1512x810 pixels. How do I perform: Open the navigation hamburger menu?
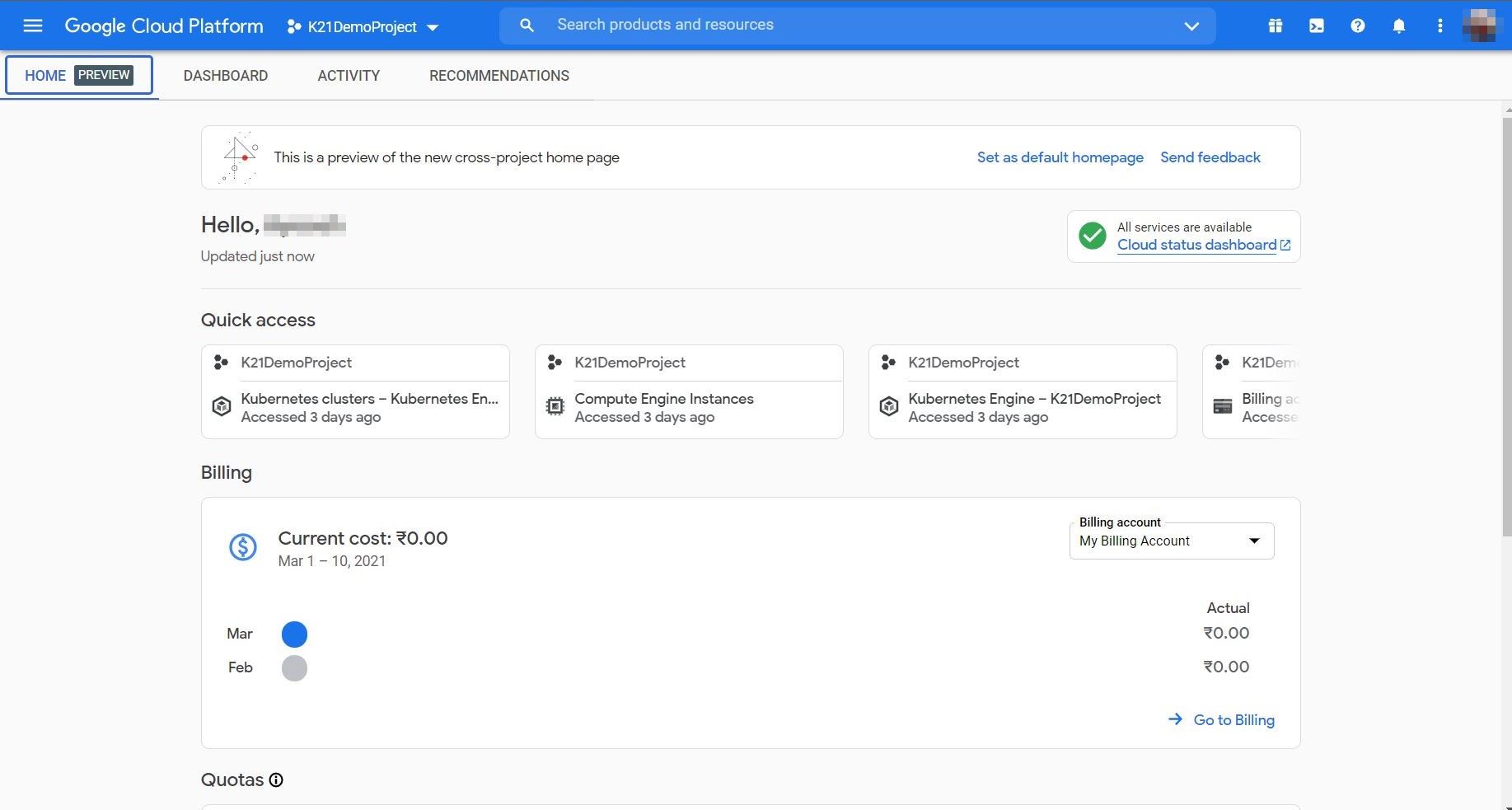pyautogui.click(x=33, y=26)
